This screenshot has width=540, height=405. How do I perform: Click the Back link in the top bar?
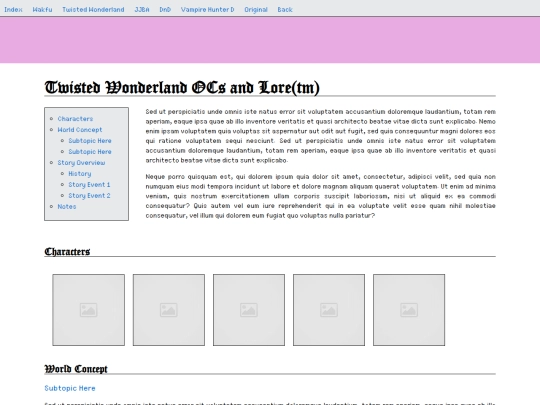point(285,10)
